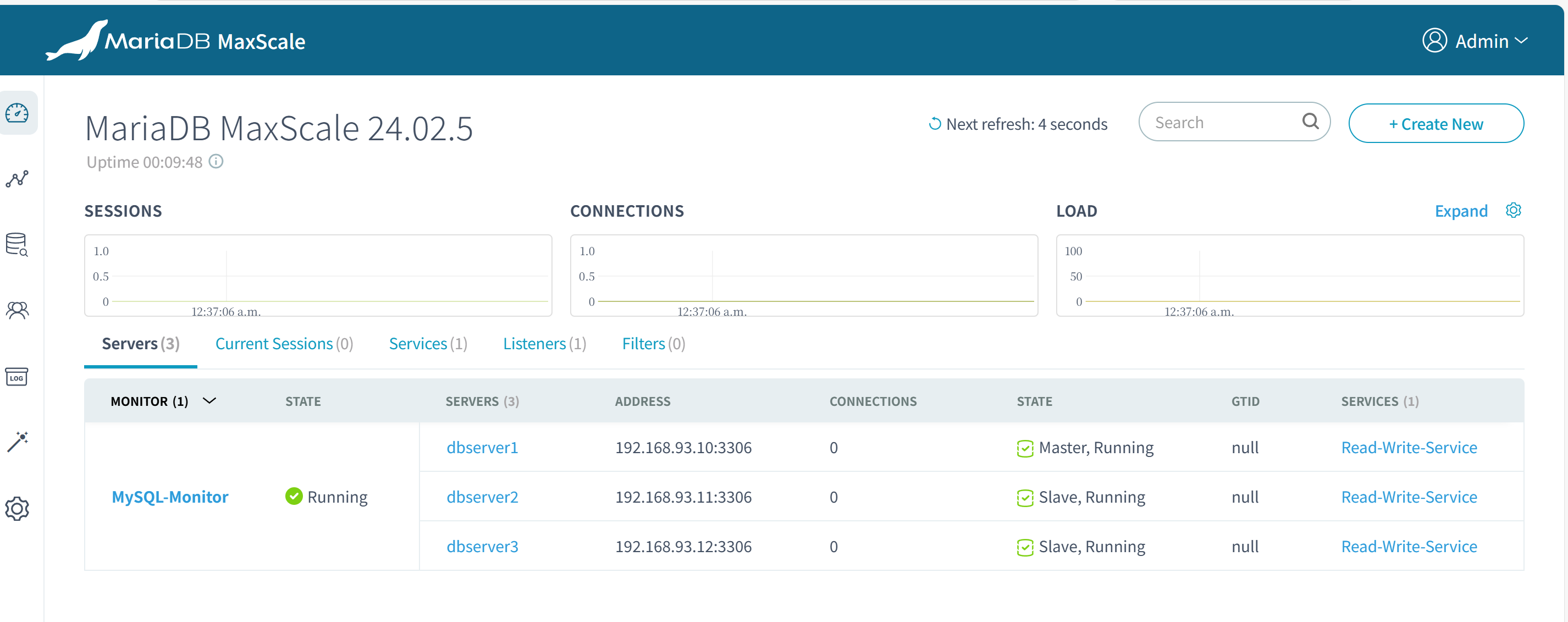1568x622 pixels.
Task: Open Read-Write-Service link for dbserver3
Action: coord(1409,547)
